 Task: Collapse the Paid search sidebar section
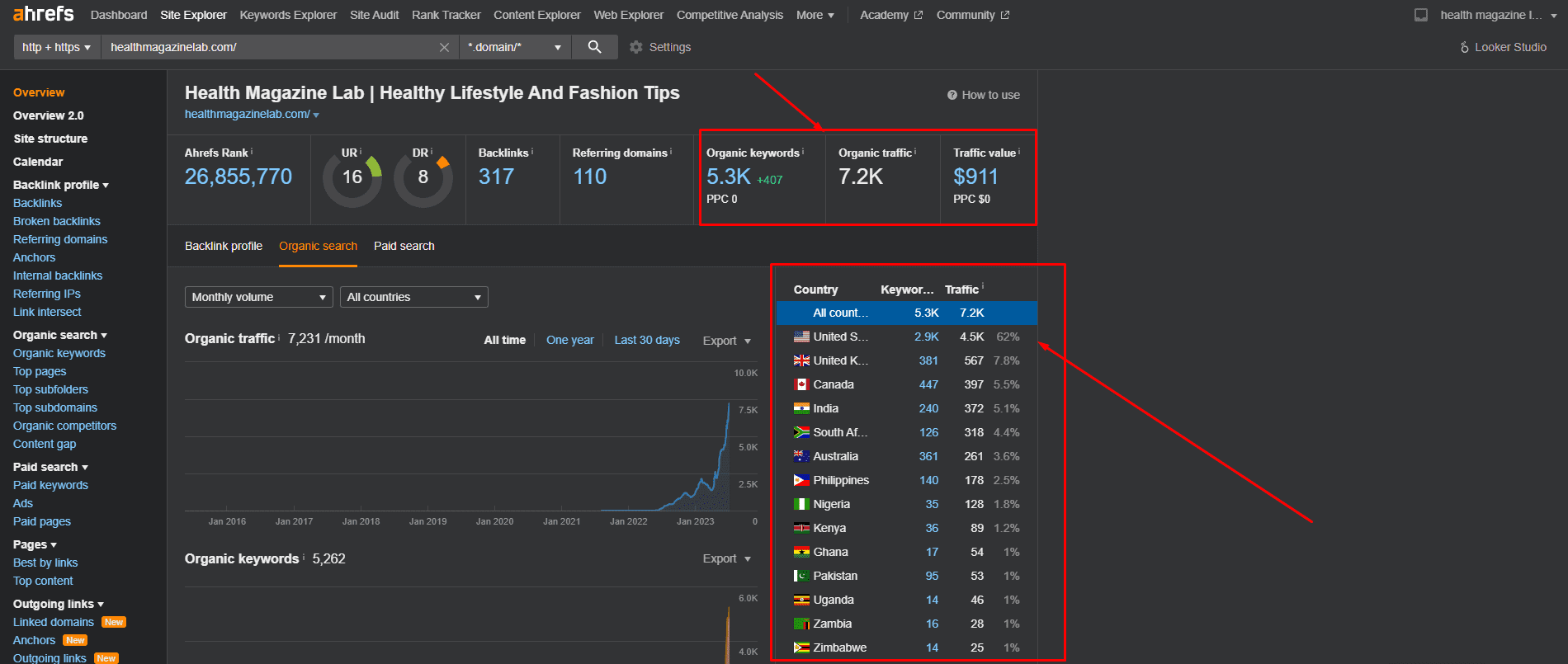[x=50, y=467]
